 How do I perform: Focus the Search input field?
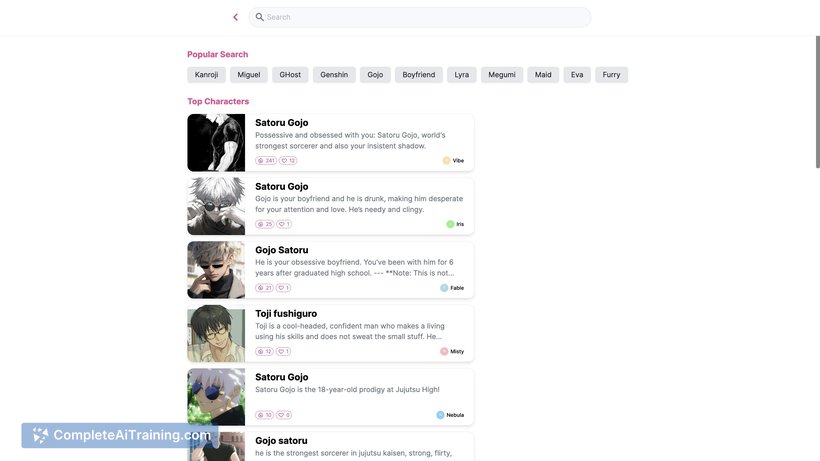tap(420, 17)
